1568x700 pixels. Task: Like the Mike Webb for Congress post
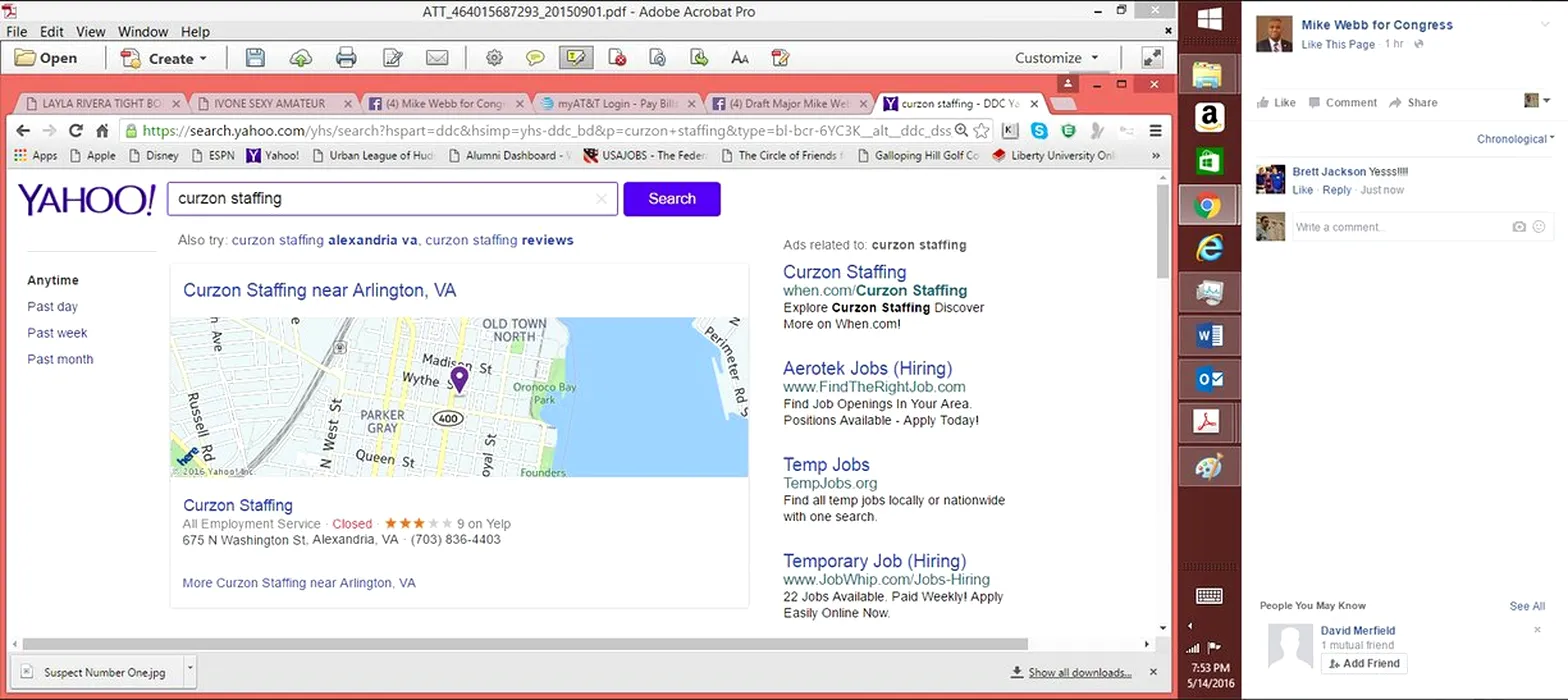(1276, 102)
